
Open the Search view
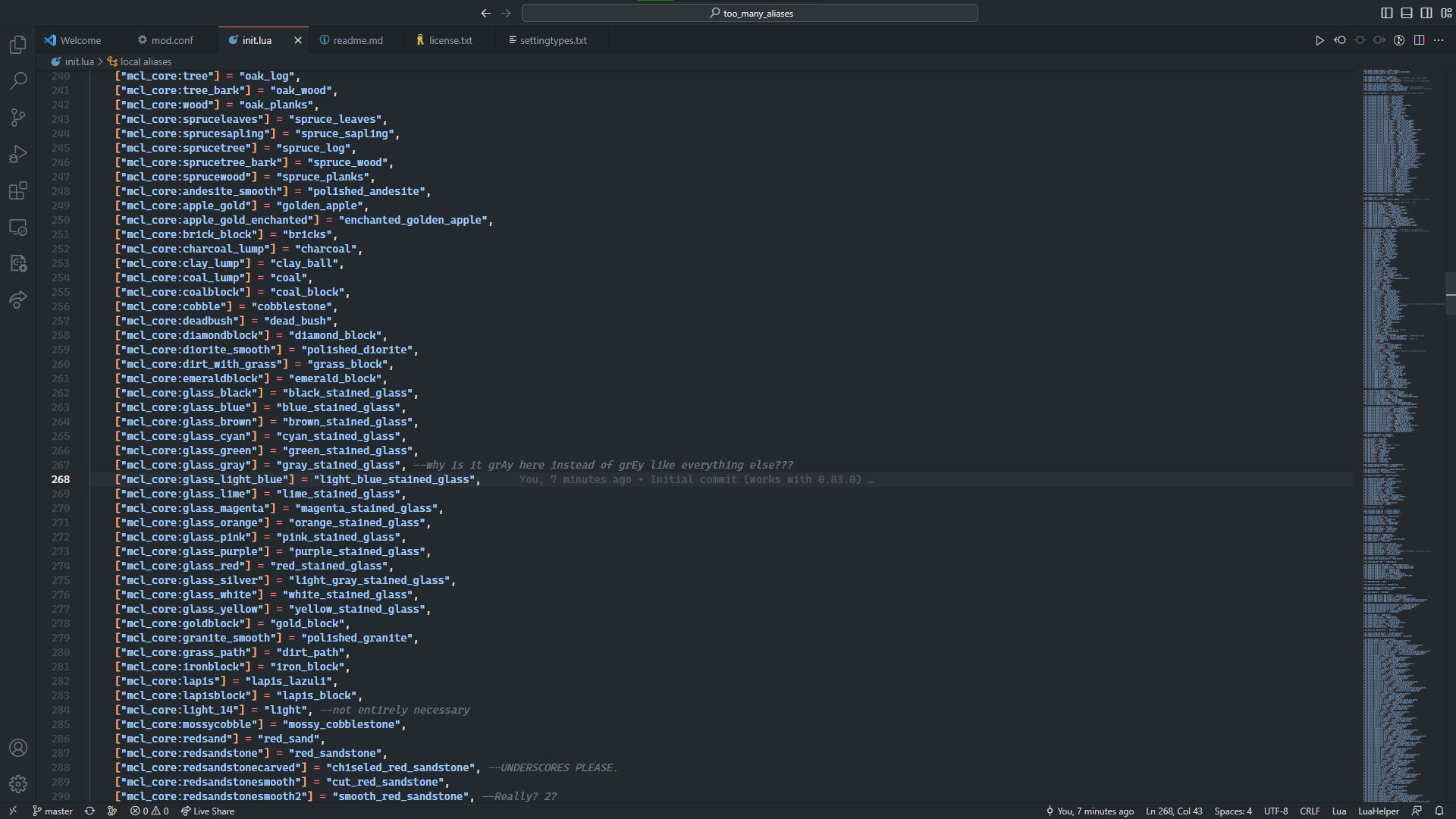point(18,80)
